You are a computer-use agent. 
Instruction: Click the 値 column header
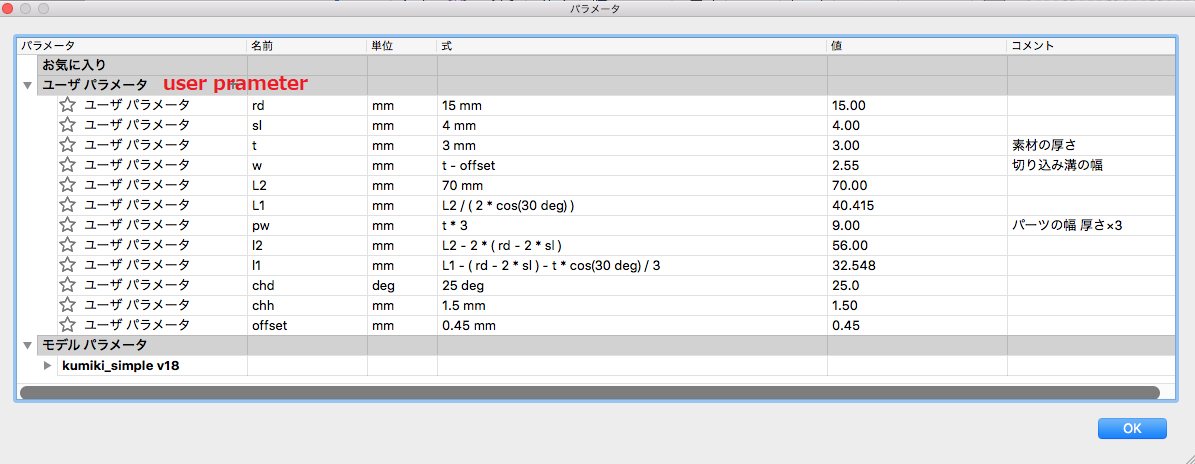[x=918, y=46]
